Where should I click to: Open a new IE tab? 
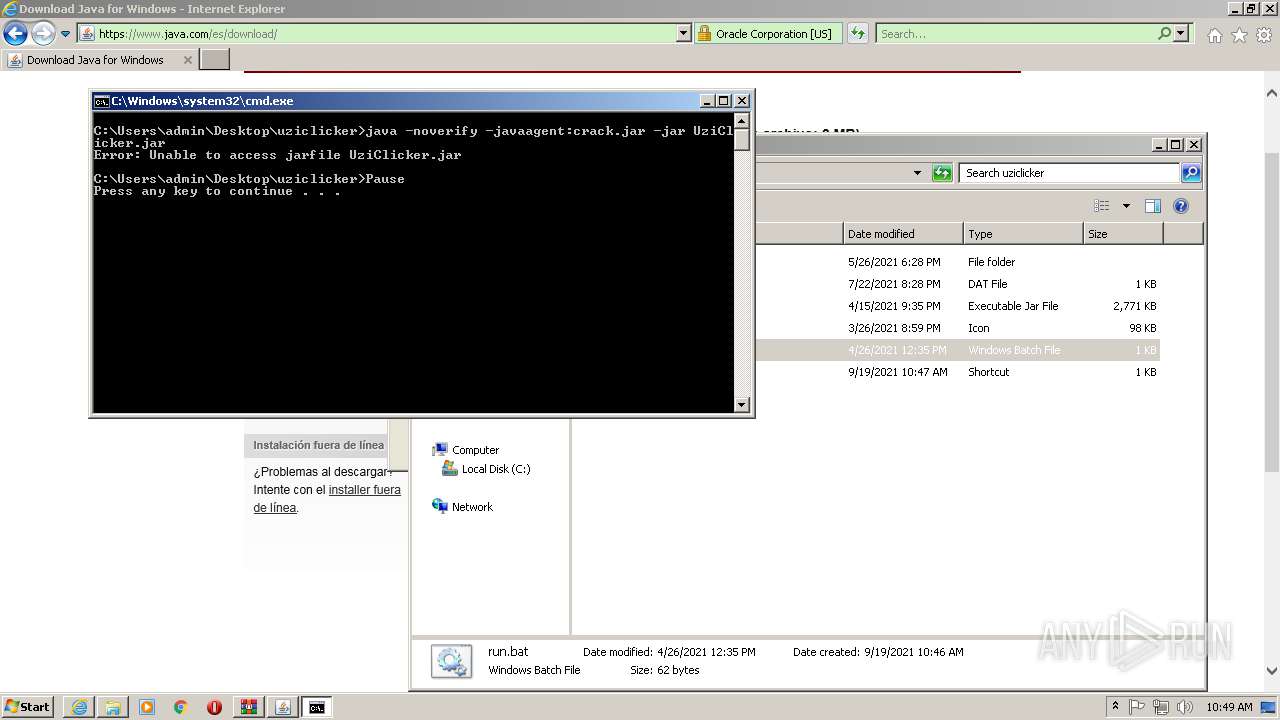(215, 60)
